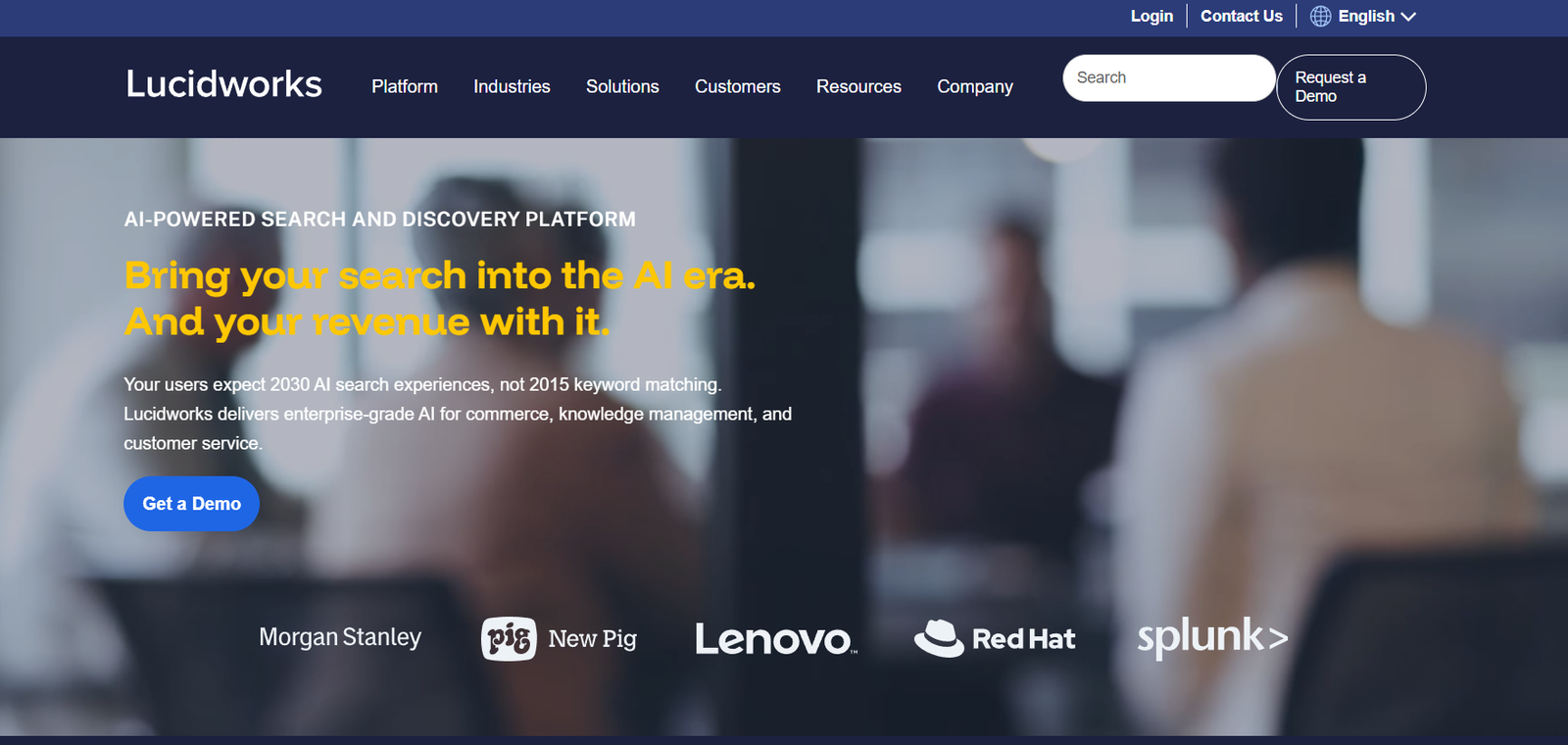Viewport: 1568px width, 745px height.
Task: Expand the Solutions navigation menu
Action: click(622, 86)
